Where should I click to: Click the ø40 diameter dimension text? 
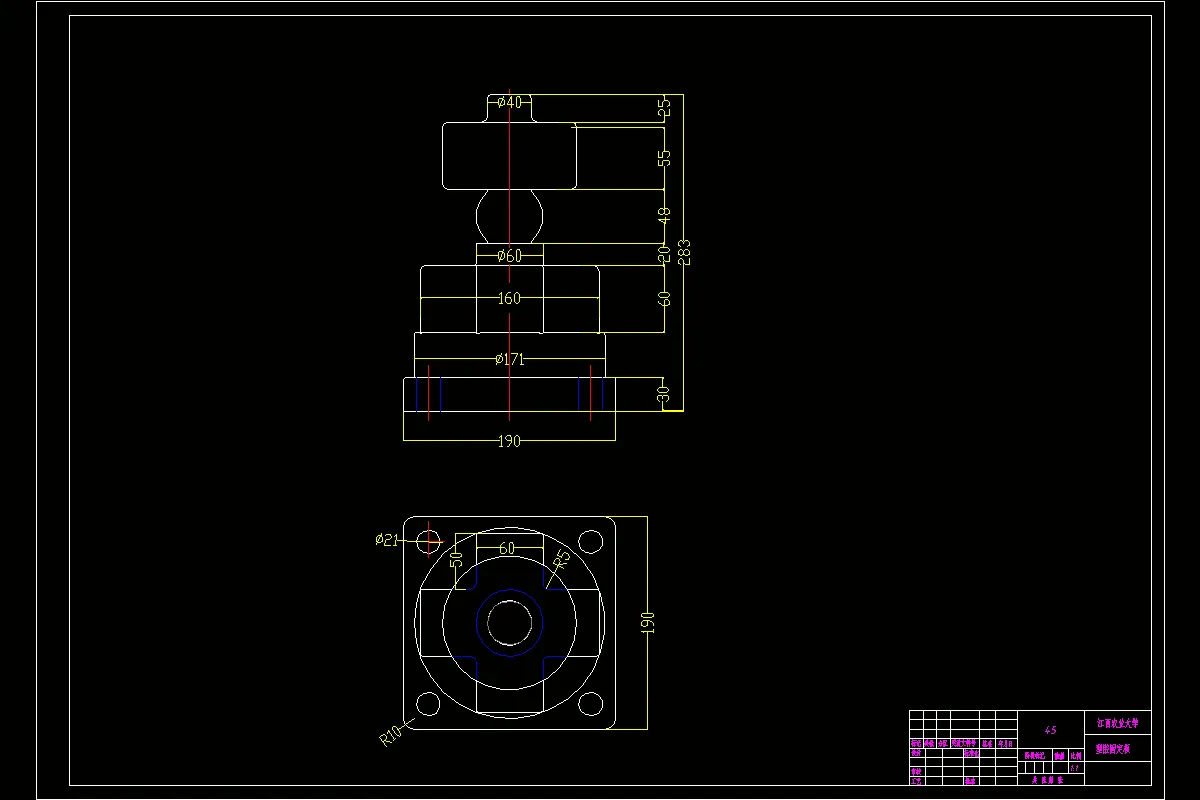pos(509,102)
